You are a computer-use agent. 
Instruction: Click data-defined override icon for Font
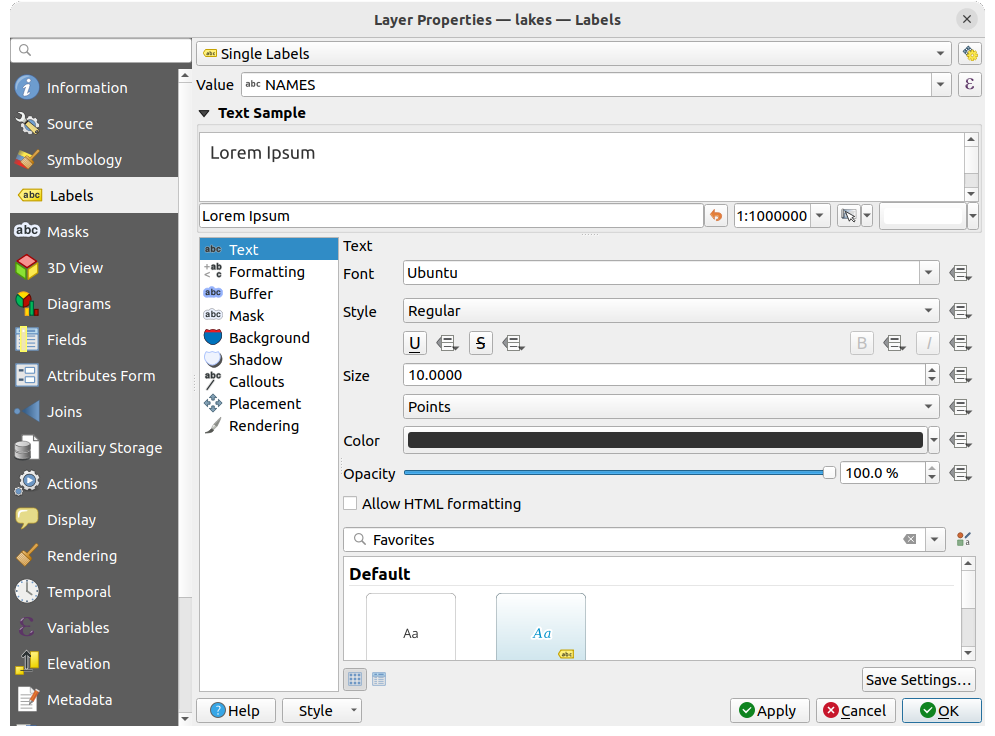(x=961, y=273)
